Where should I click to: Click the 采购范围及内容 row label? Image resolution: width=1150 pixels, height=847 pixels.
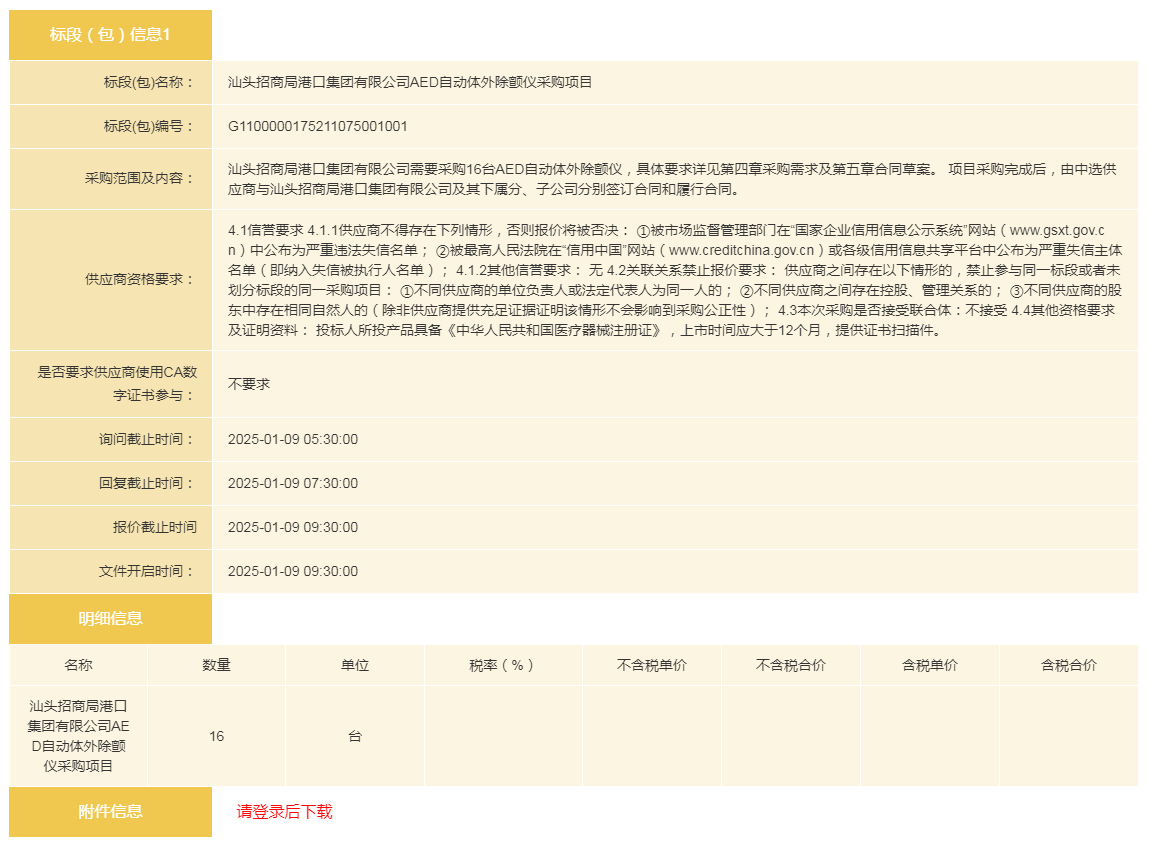click(x=140, y=178)
